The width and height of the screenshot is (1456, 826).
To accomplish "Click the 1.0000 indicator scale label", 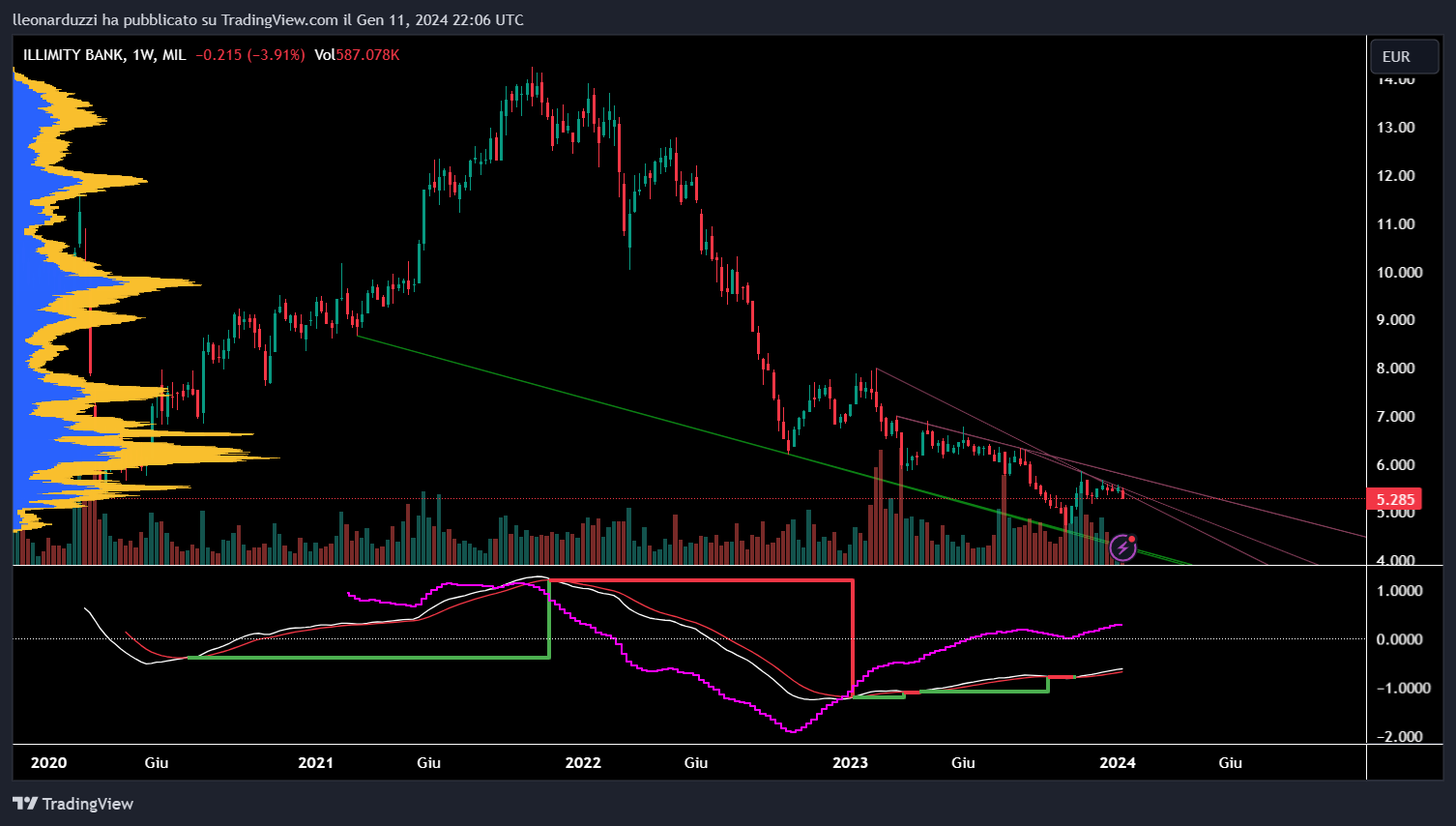I will pyautogui.click(x=1400, y=591).
